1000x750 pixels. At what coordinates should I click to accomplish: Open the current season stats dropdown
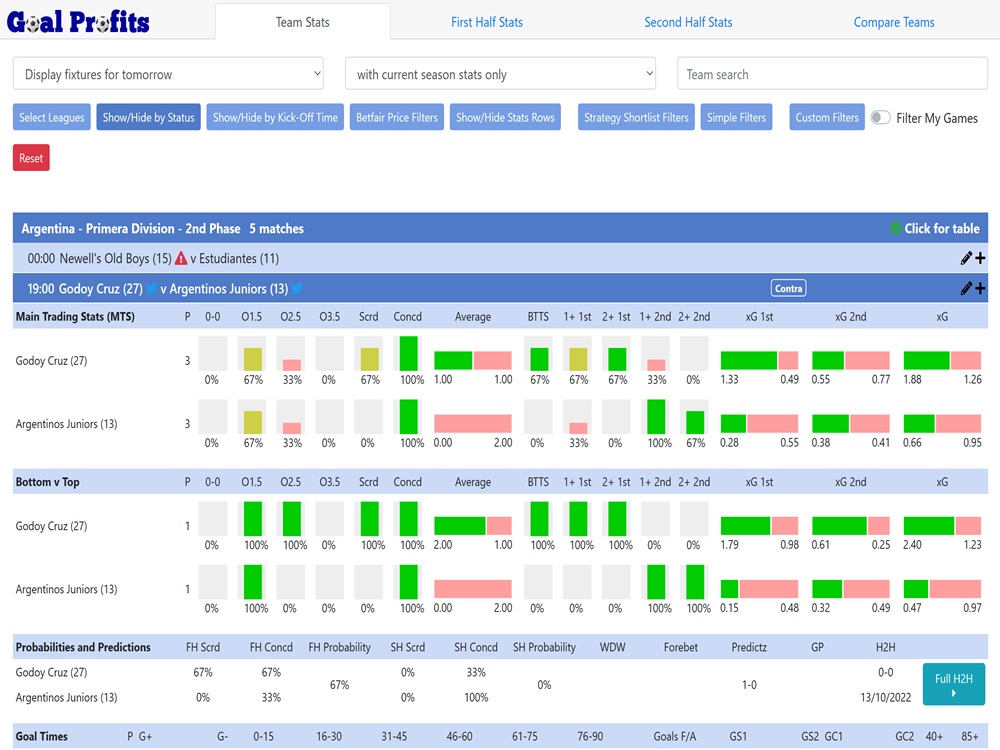(x=500, y=74)
